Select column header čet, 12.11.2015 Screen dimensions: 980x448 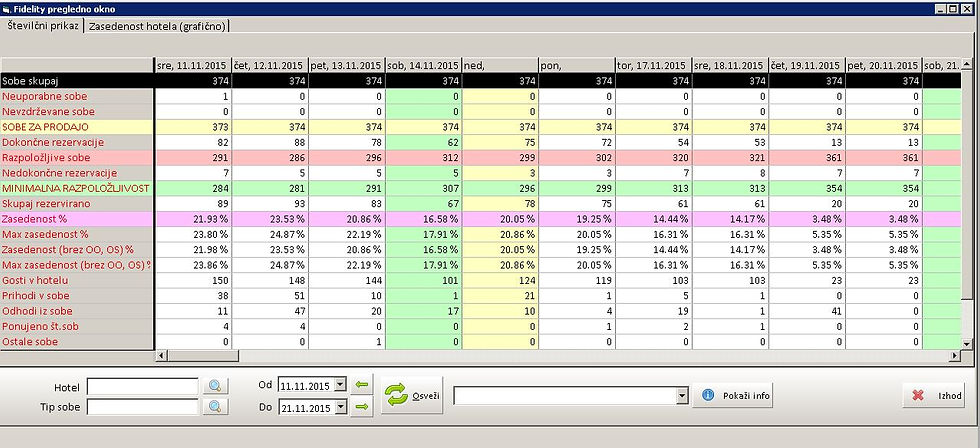tap(269, 65)
